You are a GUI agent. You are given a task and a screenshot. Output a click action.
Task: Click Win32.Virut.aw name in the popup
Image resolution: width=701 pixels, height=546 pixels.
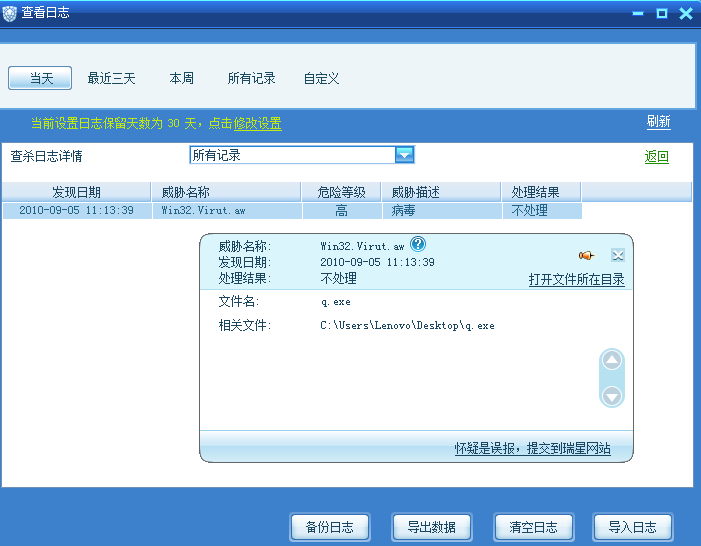362,246
